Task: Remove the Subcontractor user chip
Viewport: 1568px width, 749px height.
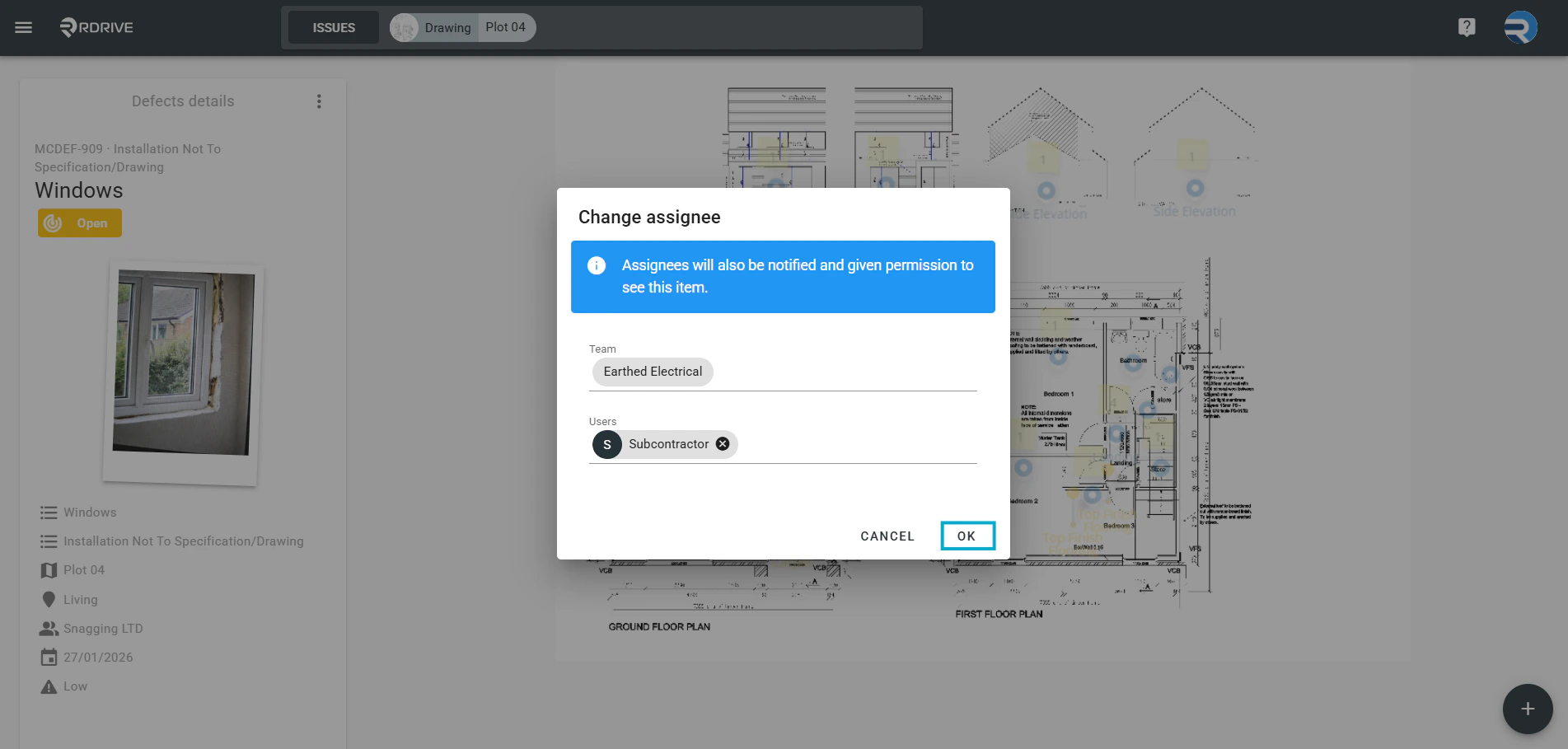Action: point(723,443)
